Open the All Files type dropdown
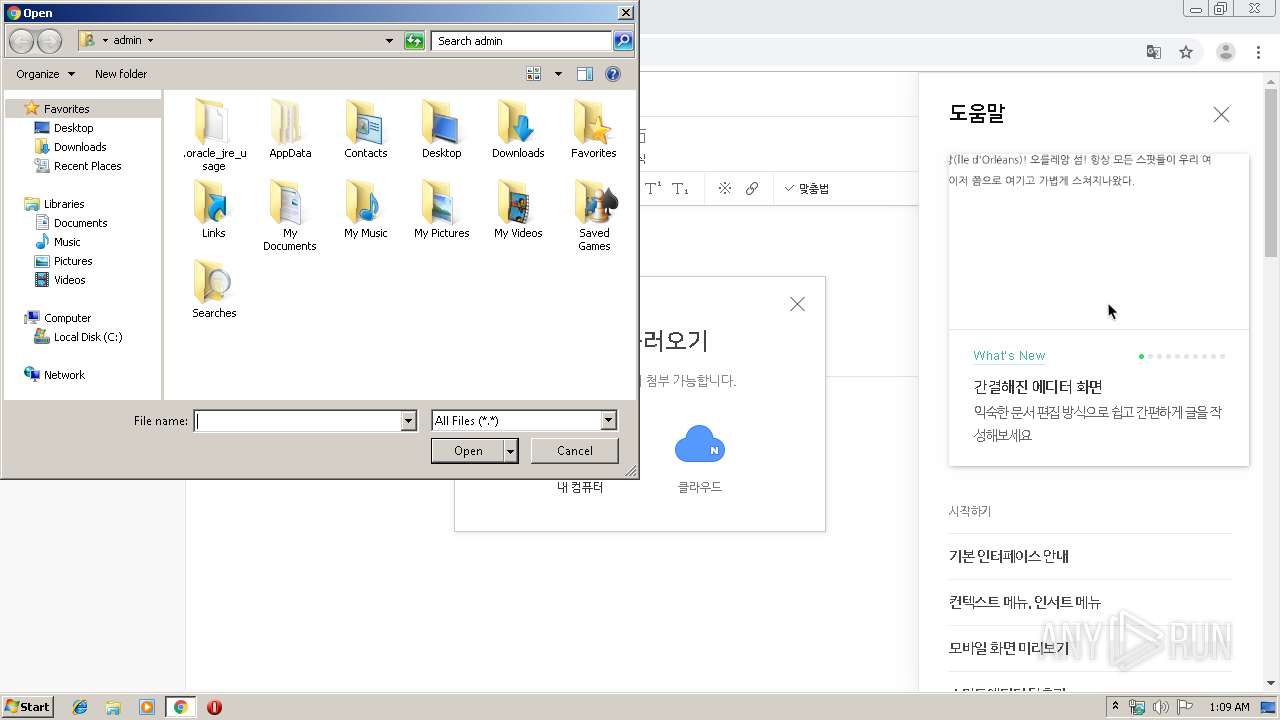 click(x=608, y=421)
